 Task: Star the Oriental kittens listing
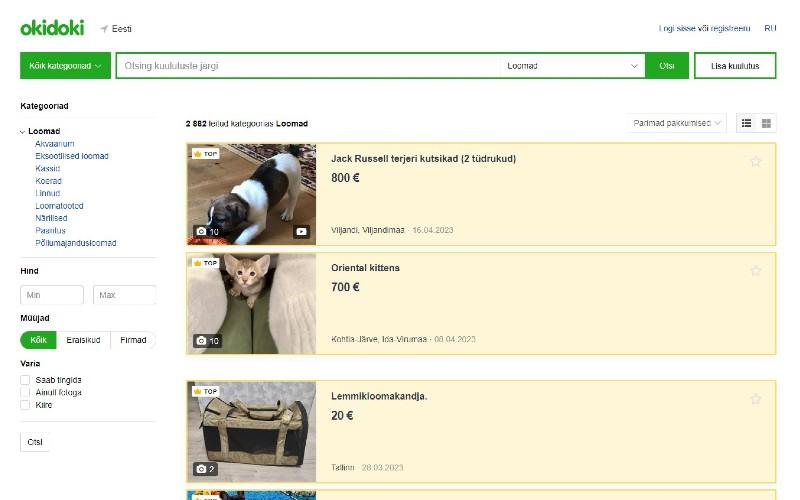coord(756,270)
